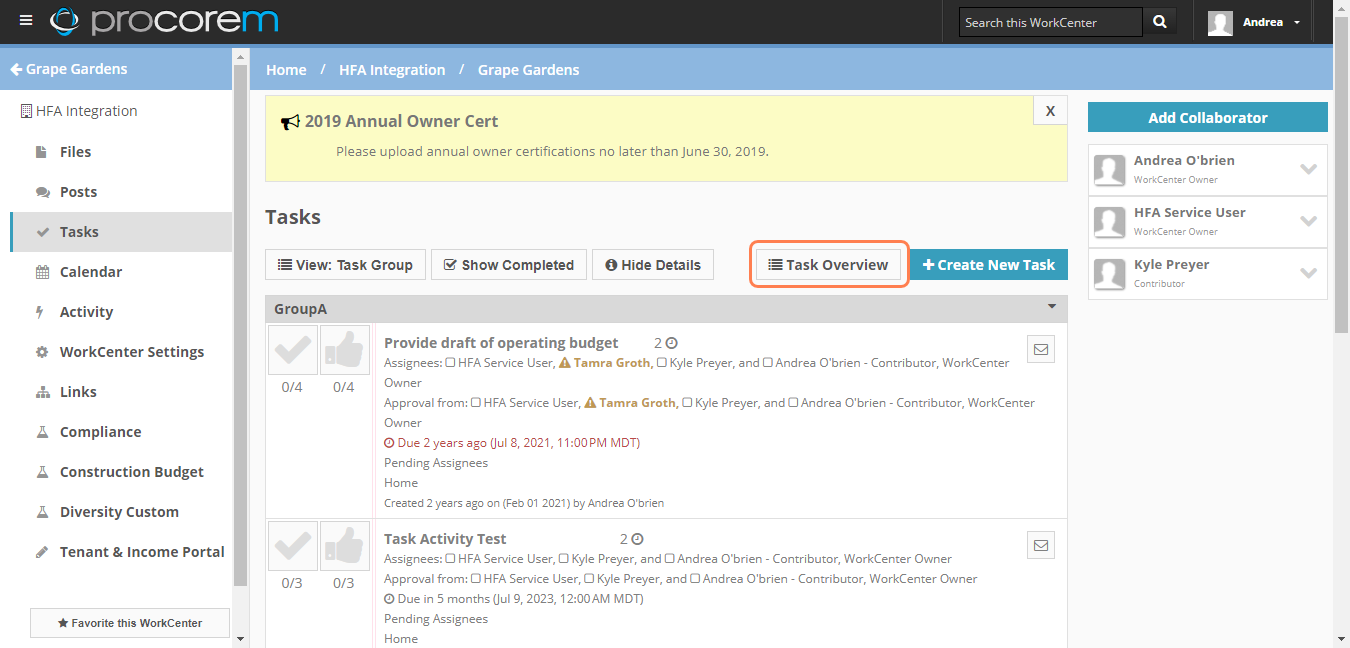Image resolution: width=1350 pixels, height=648 pixels.
Task: Go to HFA Integration breadcrumb link
Action: tap(393, 70)
